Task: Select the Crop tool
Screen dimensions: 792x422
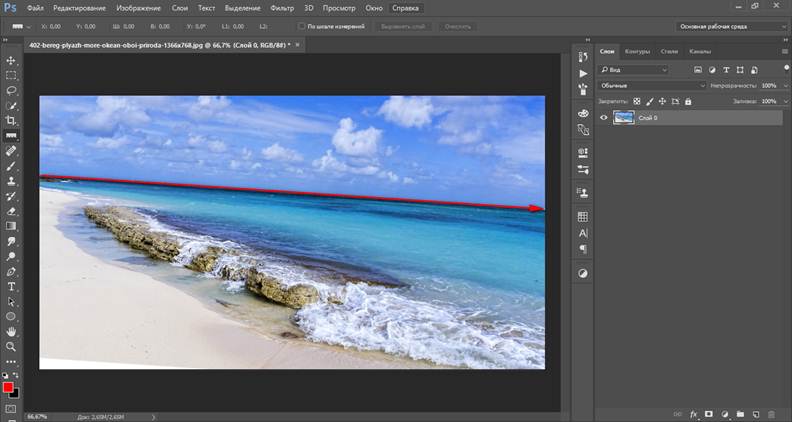Action: tap(11, 120)
